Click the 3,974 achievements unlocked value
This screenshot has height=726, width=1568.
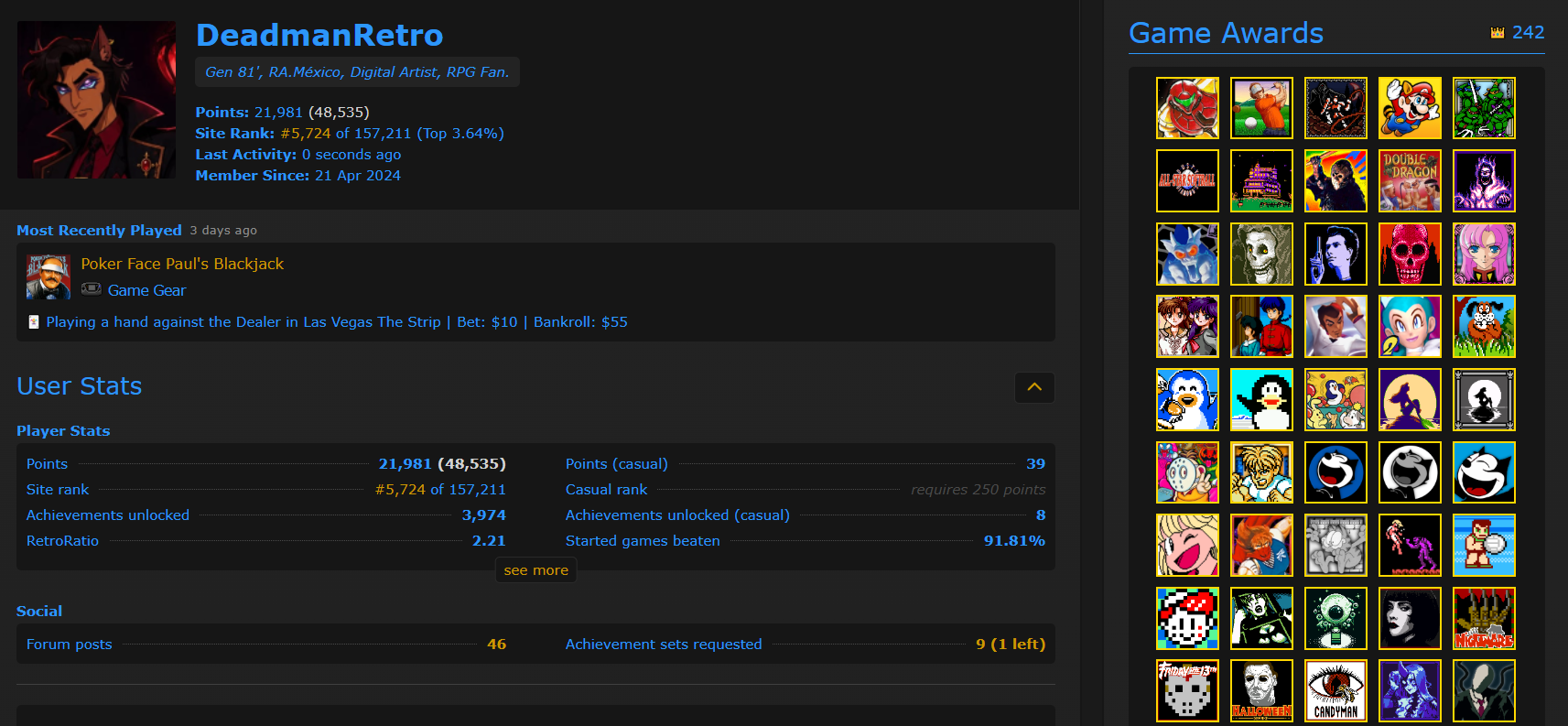(483, 515)
